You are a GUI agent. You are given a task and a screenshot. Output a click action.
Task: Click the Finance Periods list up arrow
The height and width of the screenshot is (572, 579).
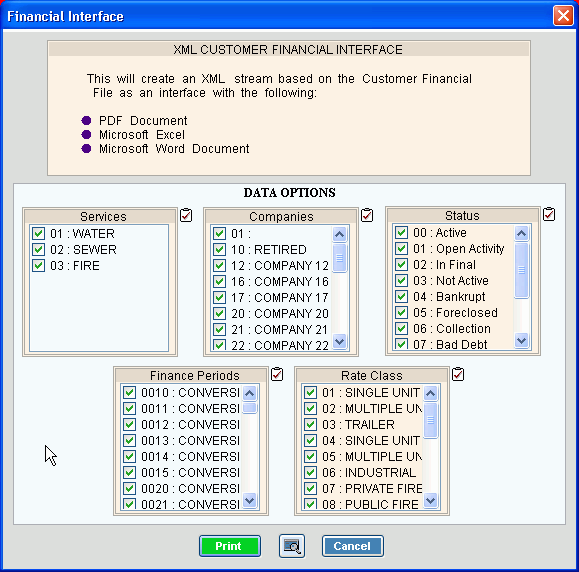tap(250, 393)
